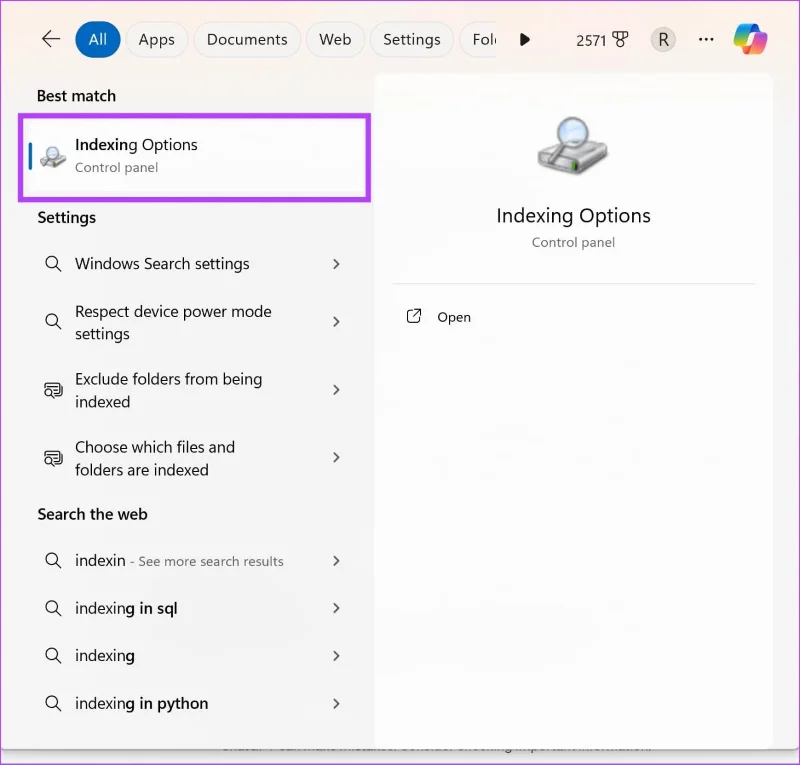The height and width of the screenshot is (765, 800).
Task: Click the icon beside Exclude folders from being indexed
Action: [53, 390]
